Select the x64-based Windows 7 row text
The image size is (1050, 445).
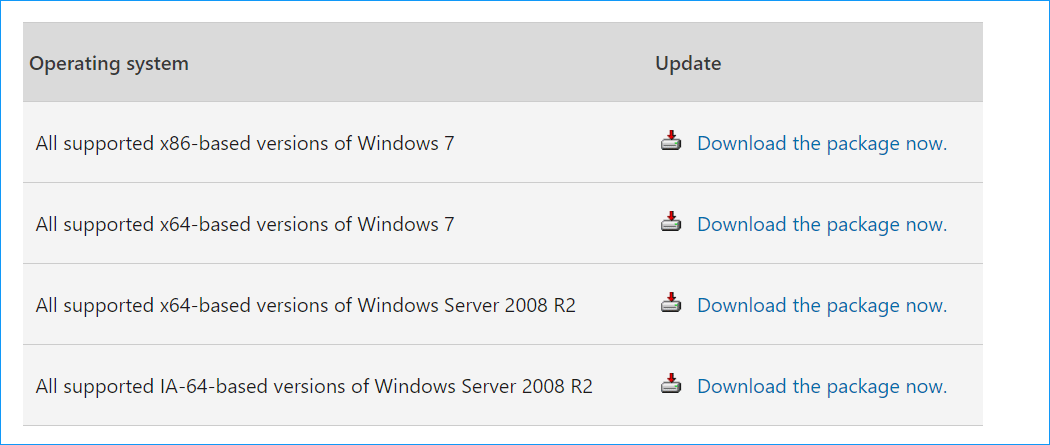245,224
